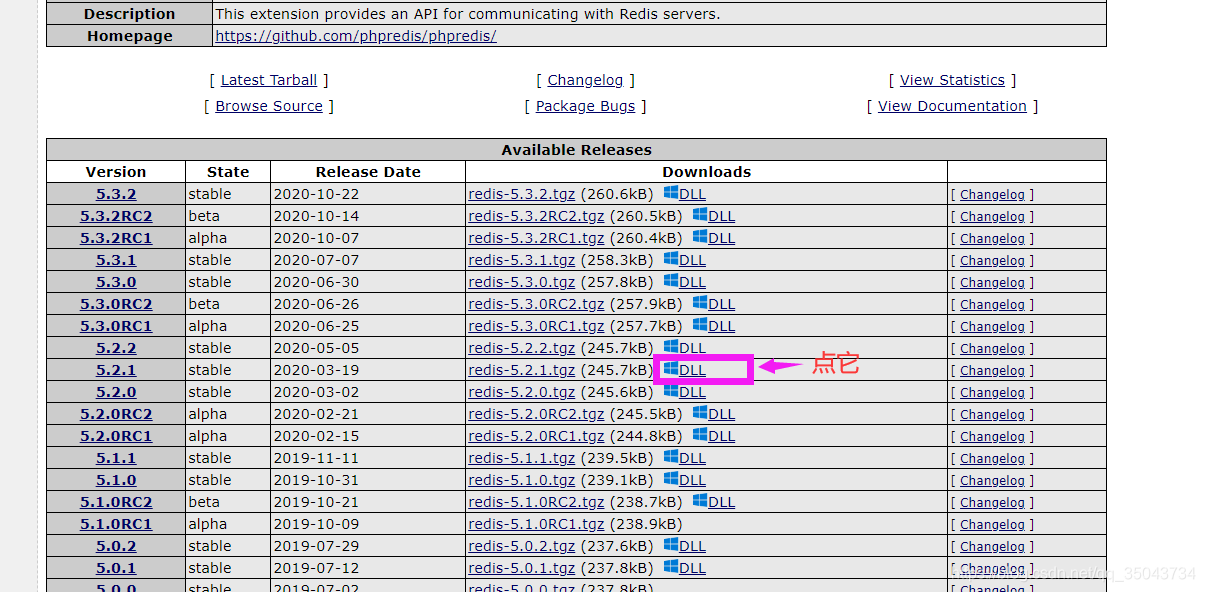Click the Windows DLL icon for 5.3.0
Viewport: 1205px width, 592px height.
point(671,281)
